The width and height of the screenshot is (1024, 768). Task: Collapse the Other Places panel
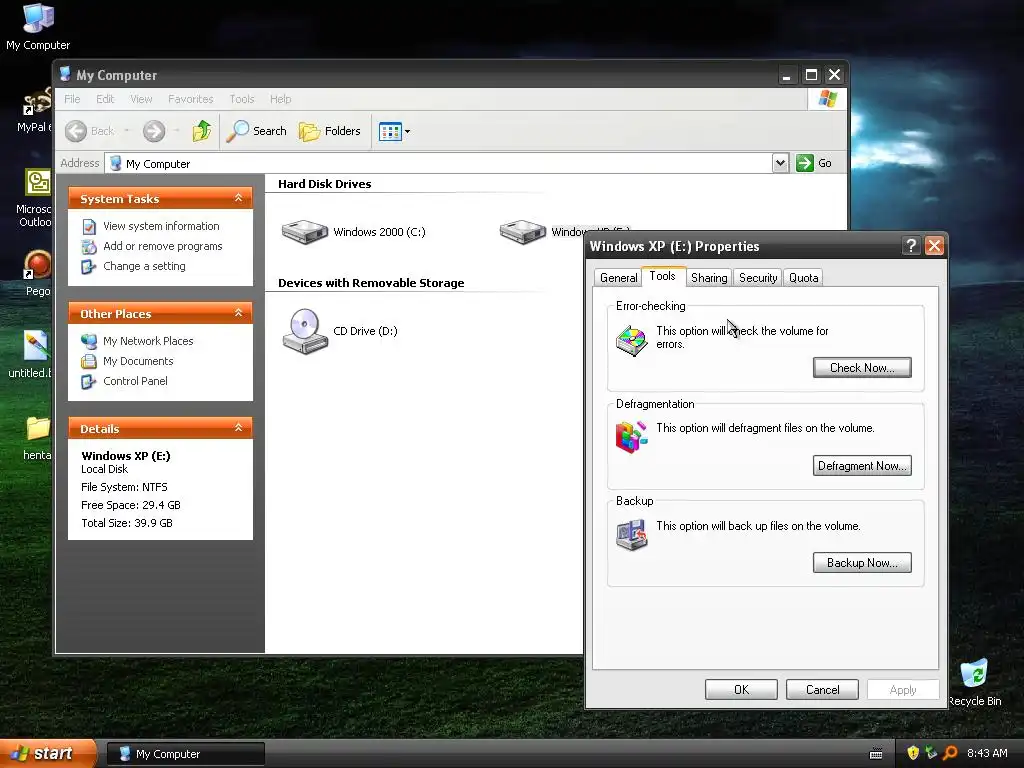tap(238, 313)
